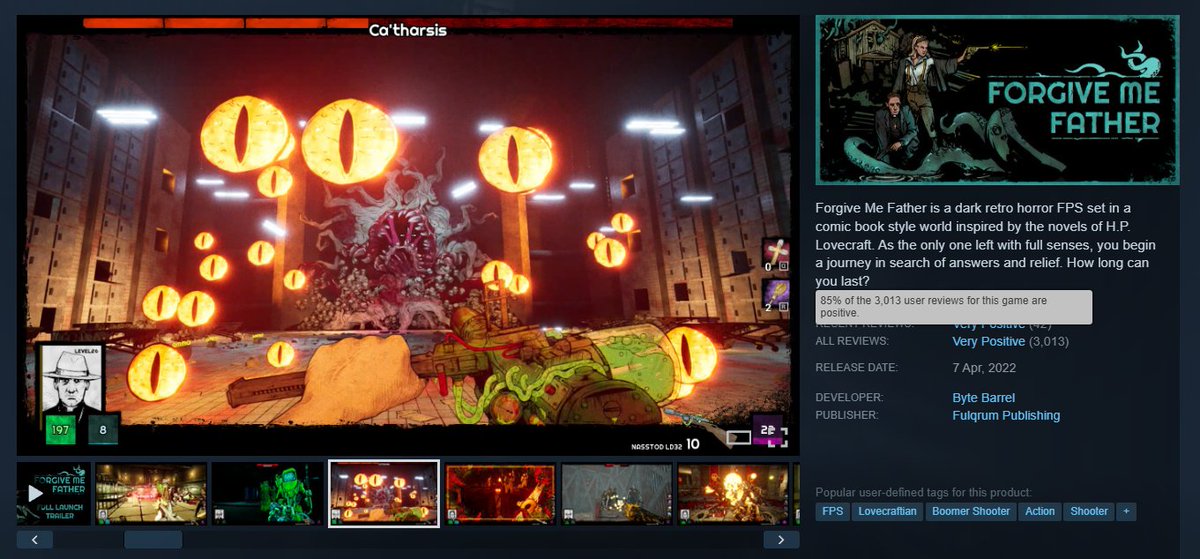Open the Boomer Shooter tag
1200x559 pixels.
point(970,511)
